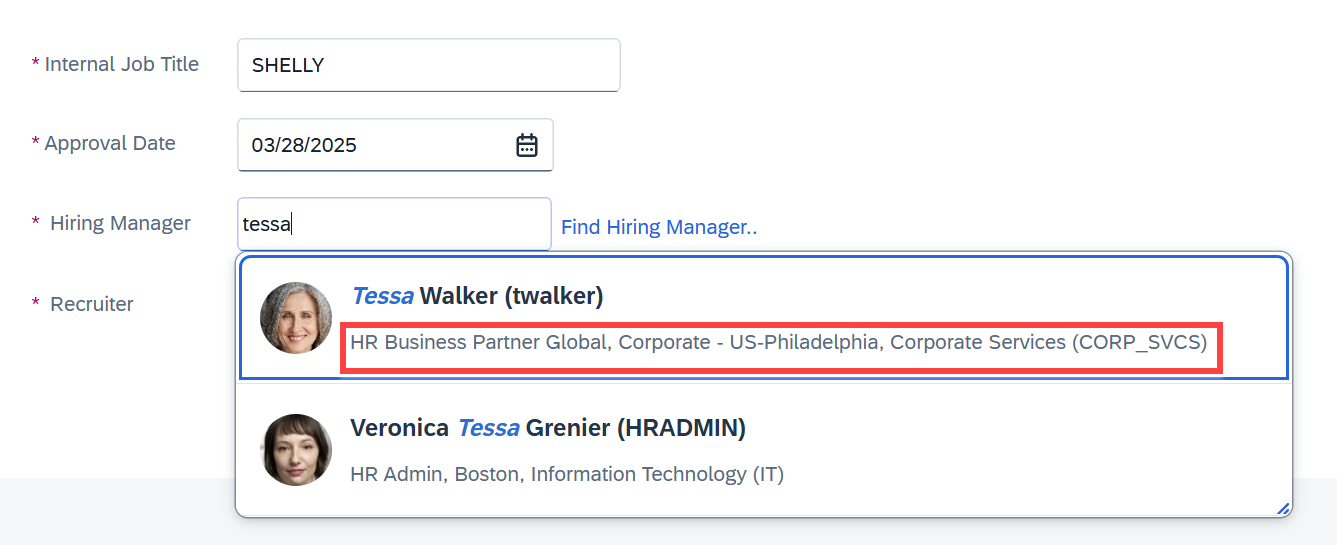Click the Recruiter field label
Image resolution: width=1337 pixels, height=545 pixels.
(92, 304)
